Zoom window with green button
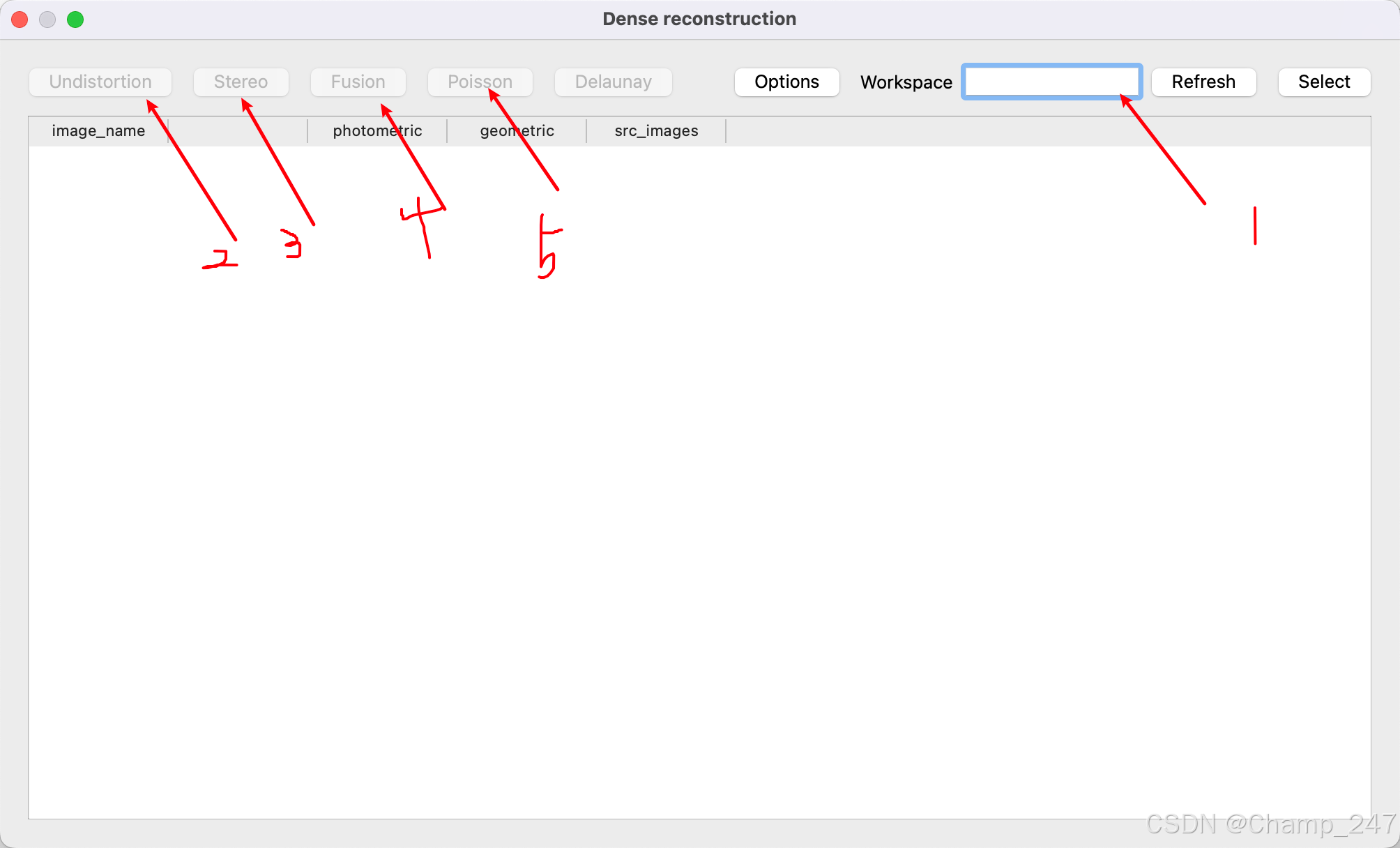Image resolution: width=1400 pixels, height=848 pixels. [x=75, y=20]
